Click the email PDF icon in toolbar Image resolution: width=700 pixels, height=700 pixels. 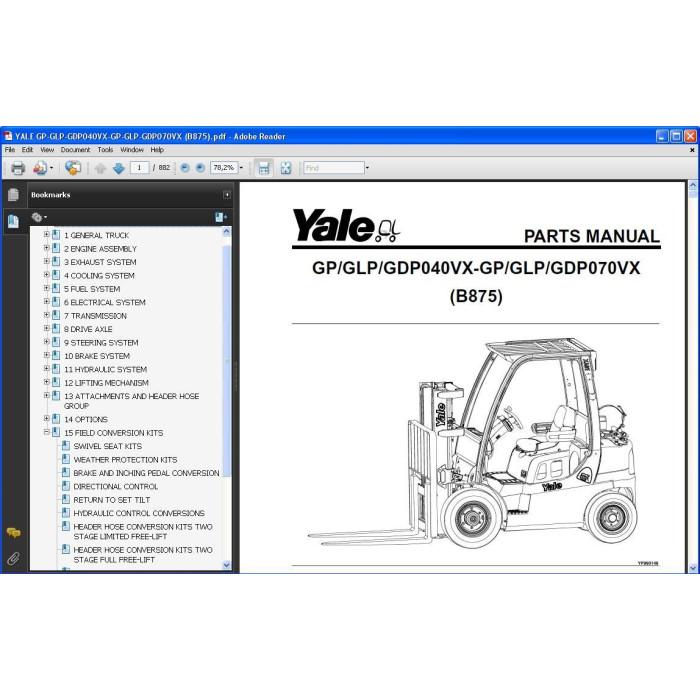pyautogui.click(x=40, y=168)
